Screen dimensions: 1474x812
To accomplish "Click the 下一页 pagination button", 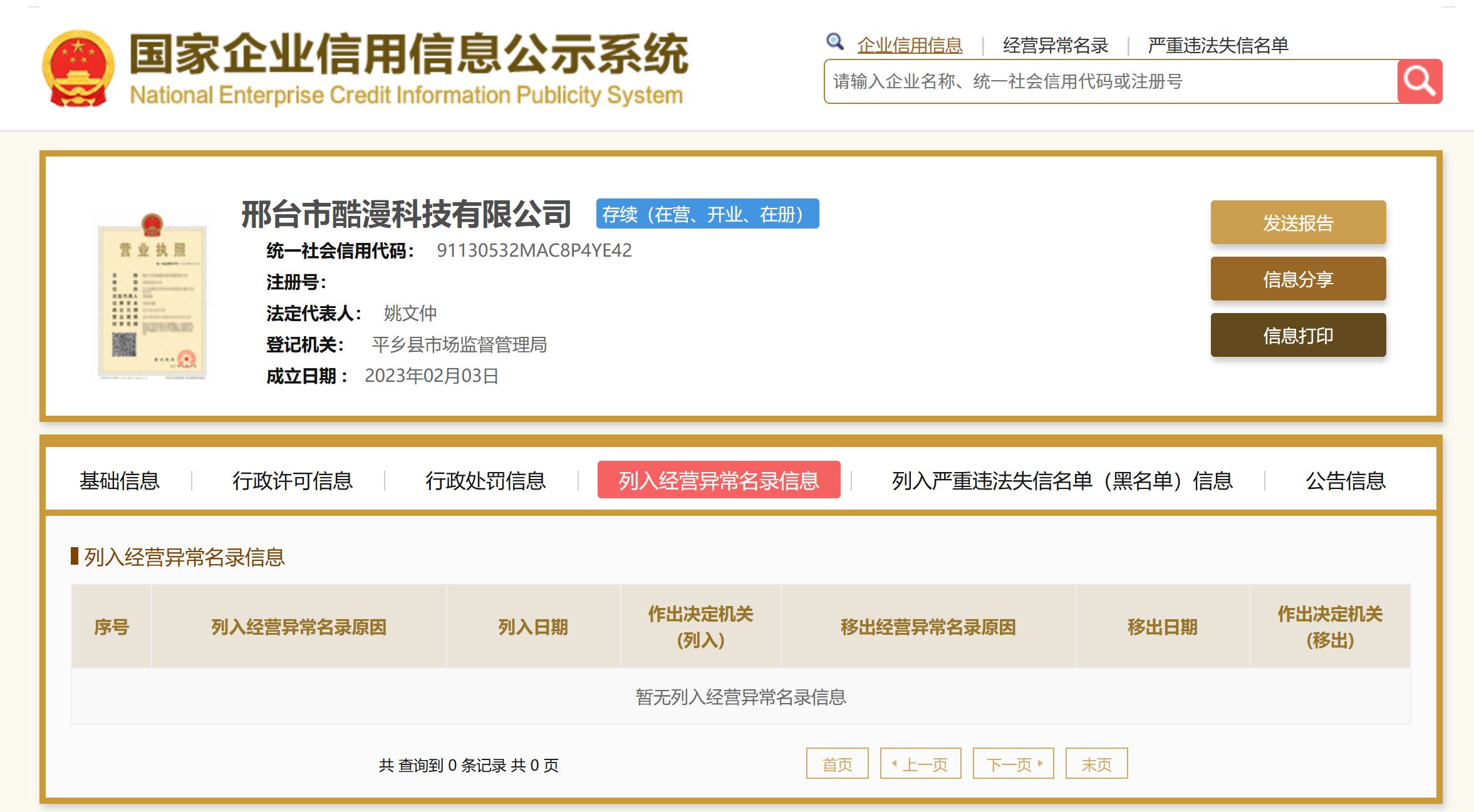I will (x=1013, y=764).
